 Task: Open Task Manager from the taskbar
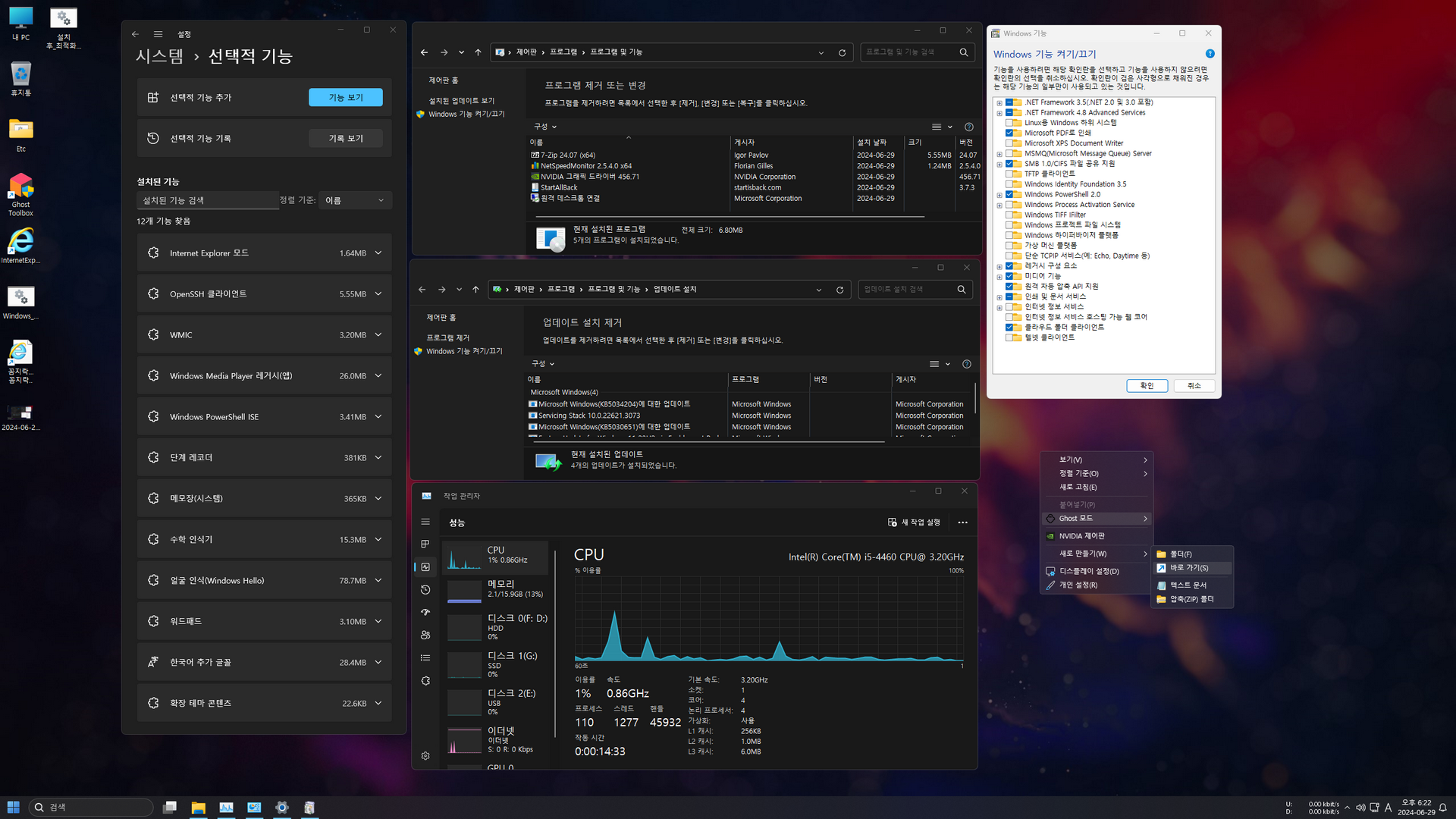[x=226, y=808]
